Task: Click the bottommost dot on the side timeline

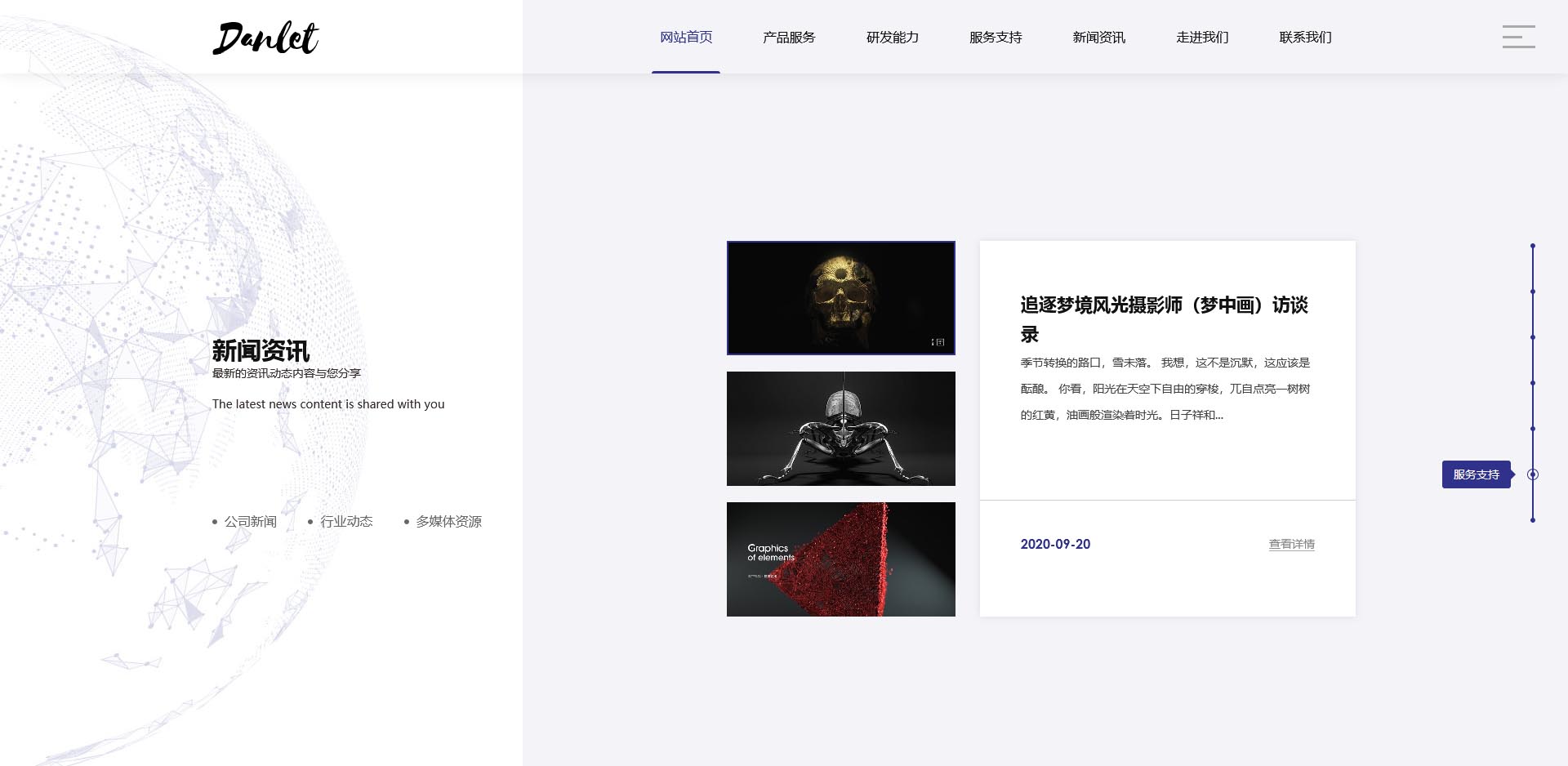Action: (1533, 520)
